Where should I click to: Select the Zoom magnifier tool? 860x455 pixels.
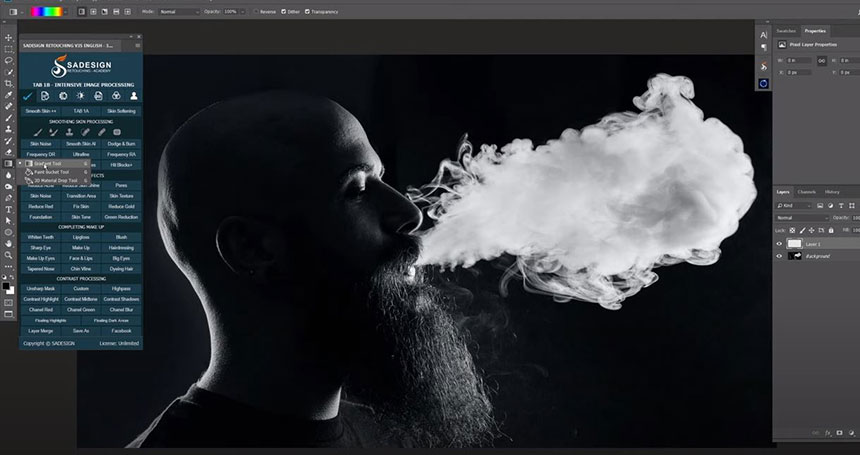tap(8, 255)
